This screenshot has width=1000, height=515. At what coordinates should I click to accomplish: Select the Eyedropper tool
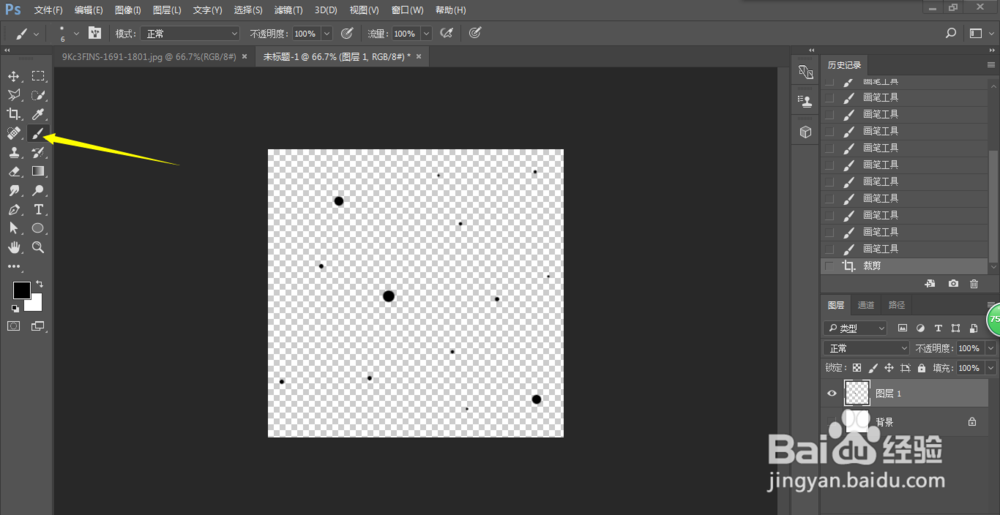(38, 114)
